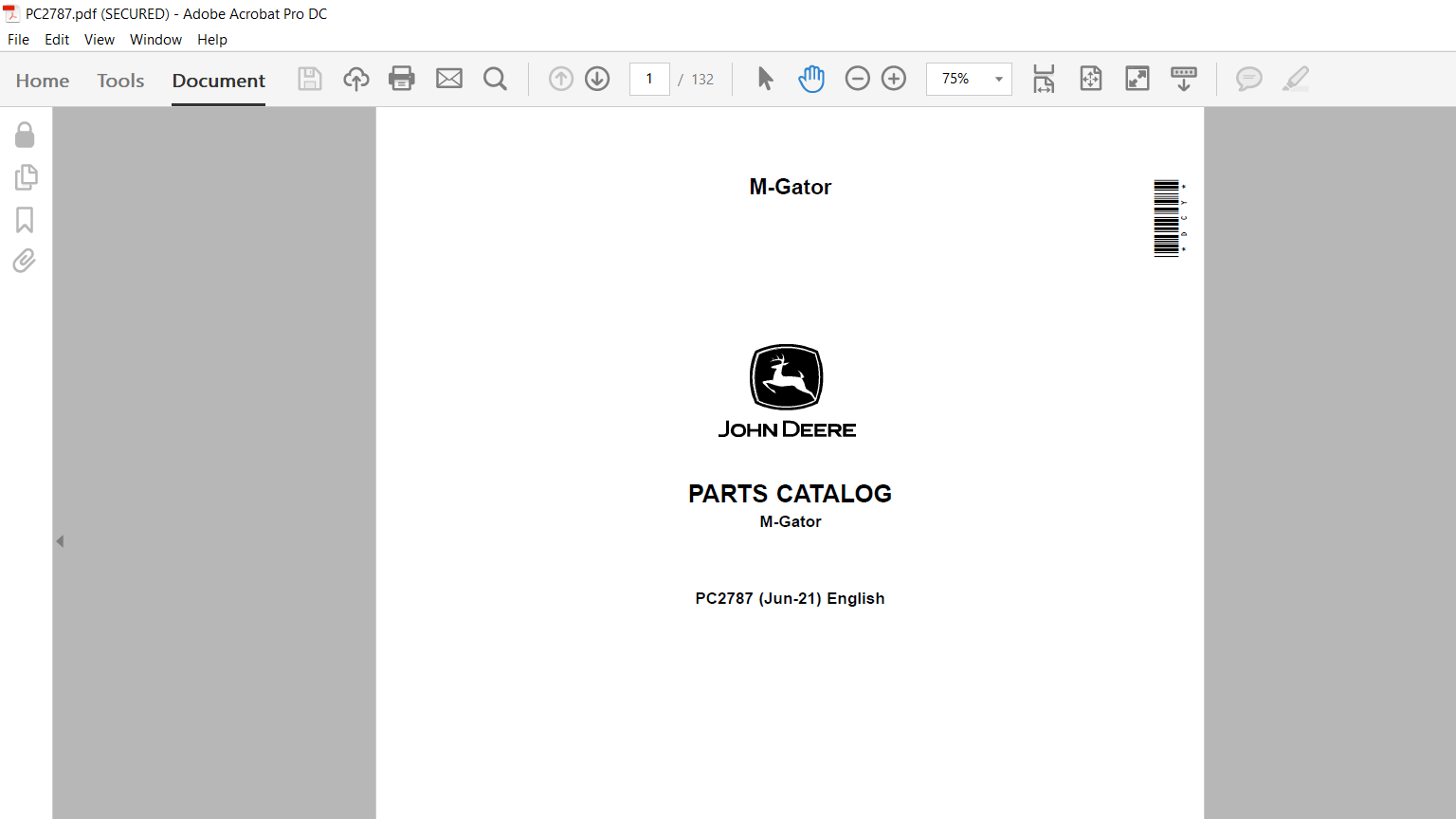The height and width of the screenshot is (819, 1456).
Task: Print the document with printer icon
Action: 402,79
